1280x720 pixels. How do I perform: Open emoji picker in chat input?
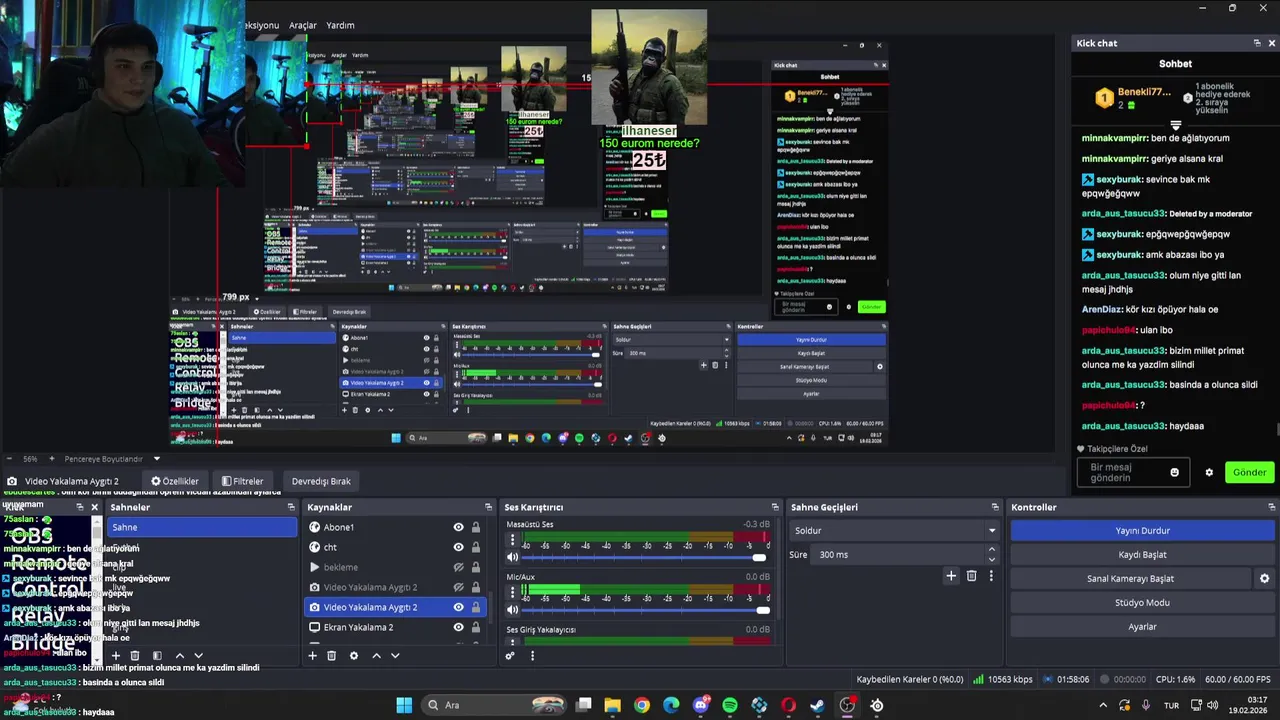coord(1174,472)
